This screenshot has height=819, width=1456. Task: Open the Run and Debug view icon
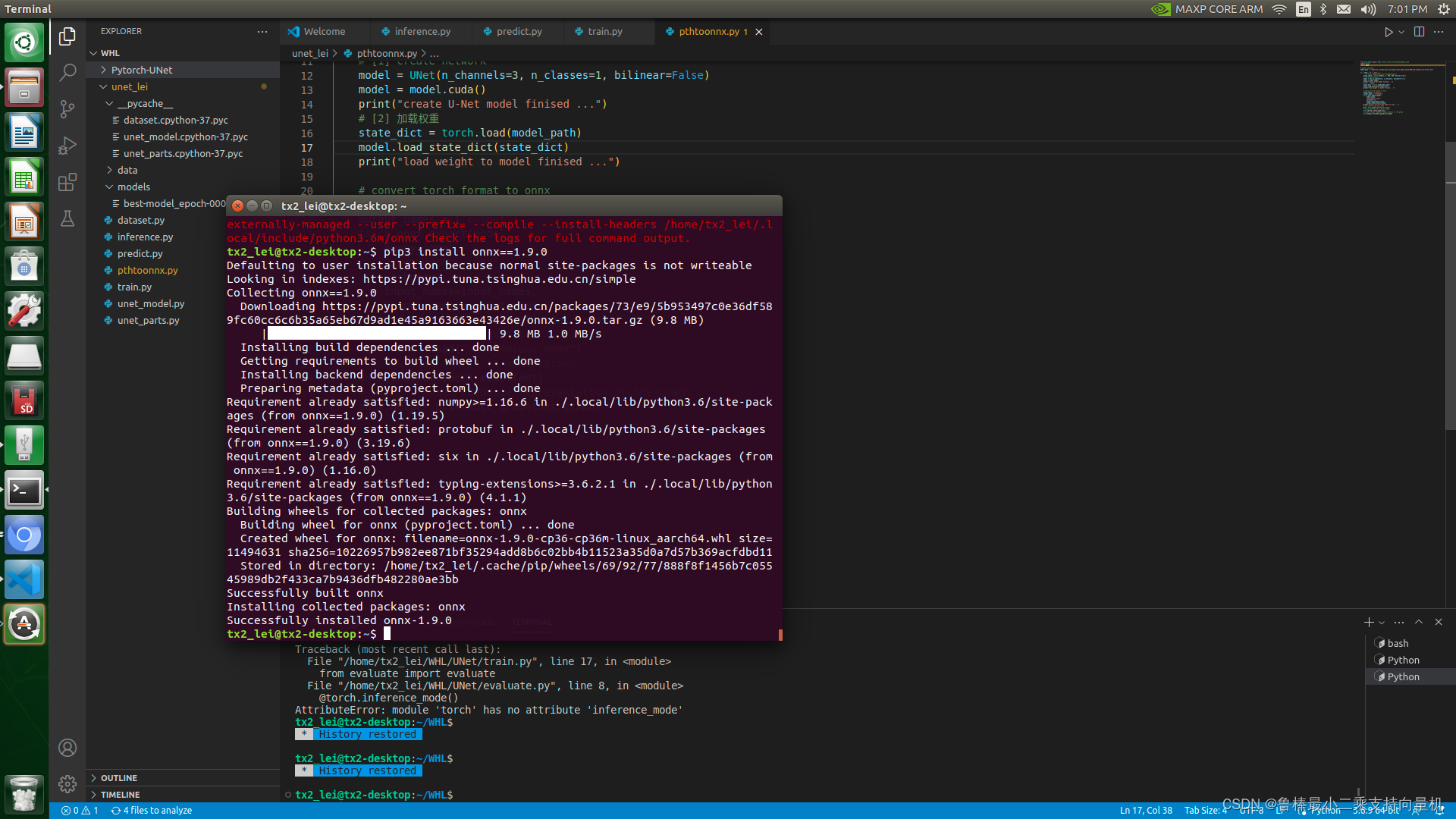(67, 145)
